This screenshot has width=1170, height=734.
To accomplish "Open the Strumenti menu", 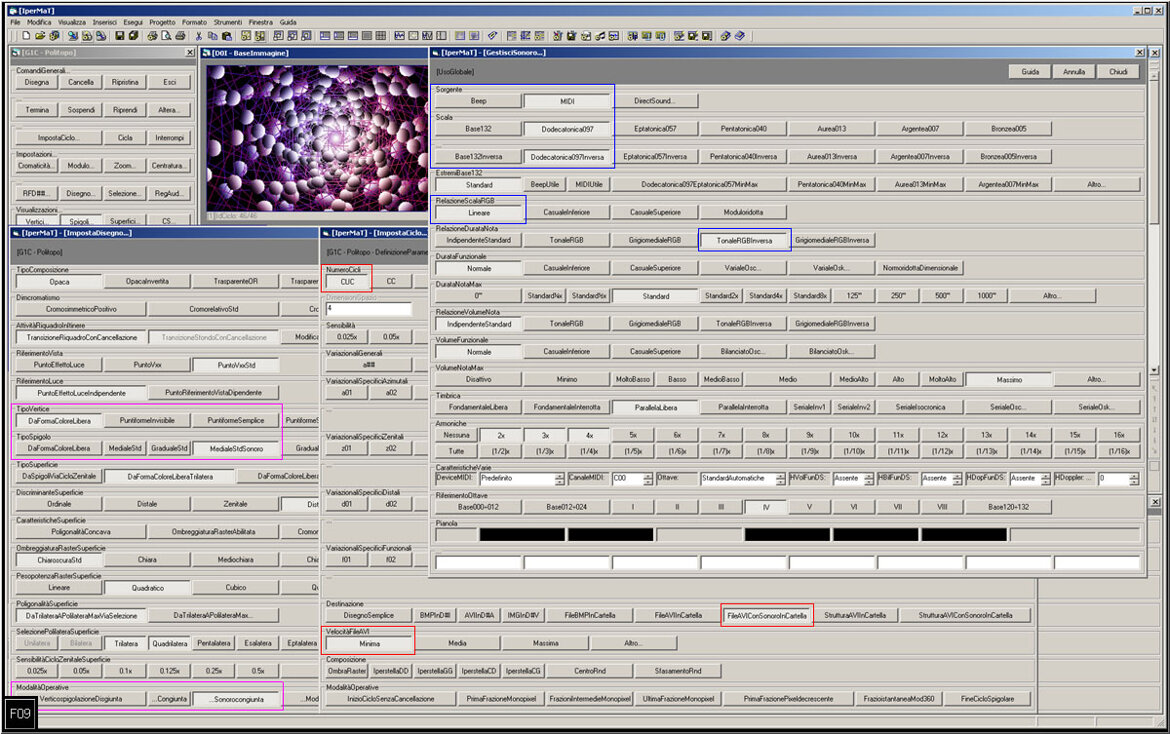I will pyautogui.click(x=227, y=21).
